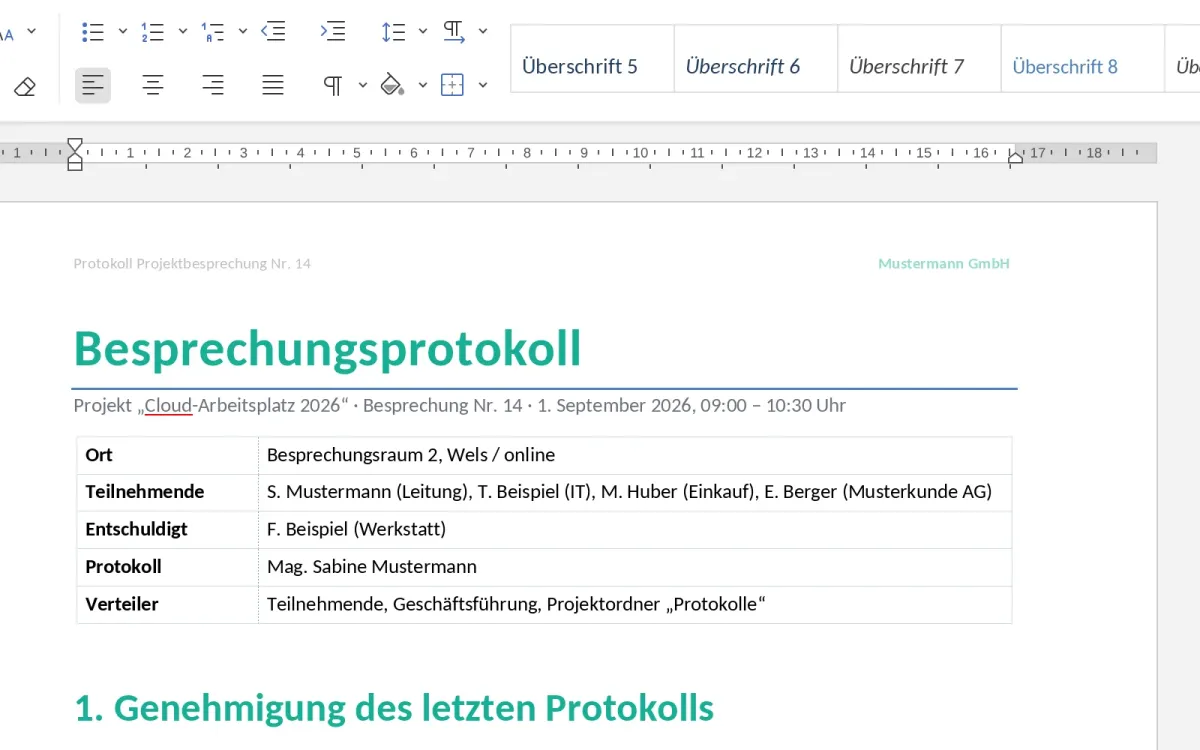This screenshot has width=1200, height=750.
Task: Click the Verteiler table cell
Action: pos(168,604)
